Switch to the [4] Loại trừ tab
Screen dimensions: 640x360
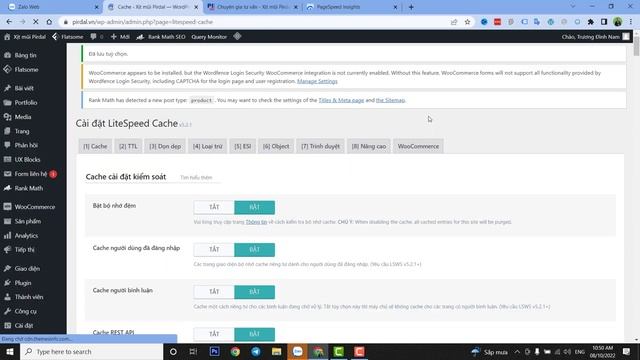coord(207,146)
